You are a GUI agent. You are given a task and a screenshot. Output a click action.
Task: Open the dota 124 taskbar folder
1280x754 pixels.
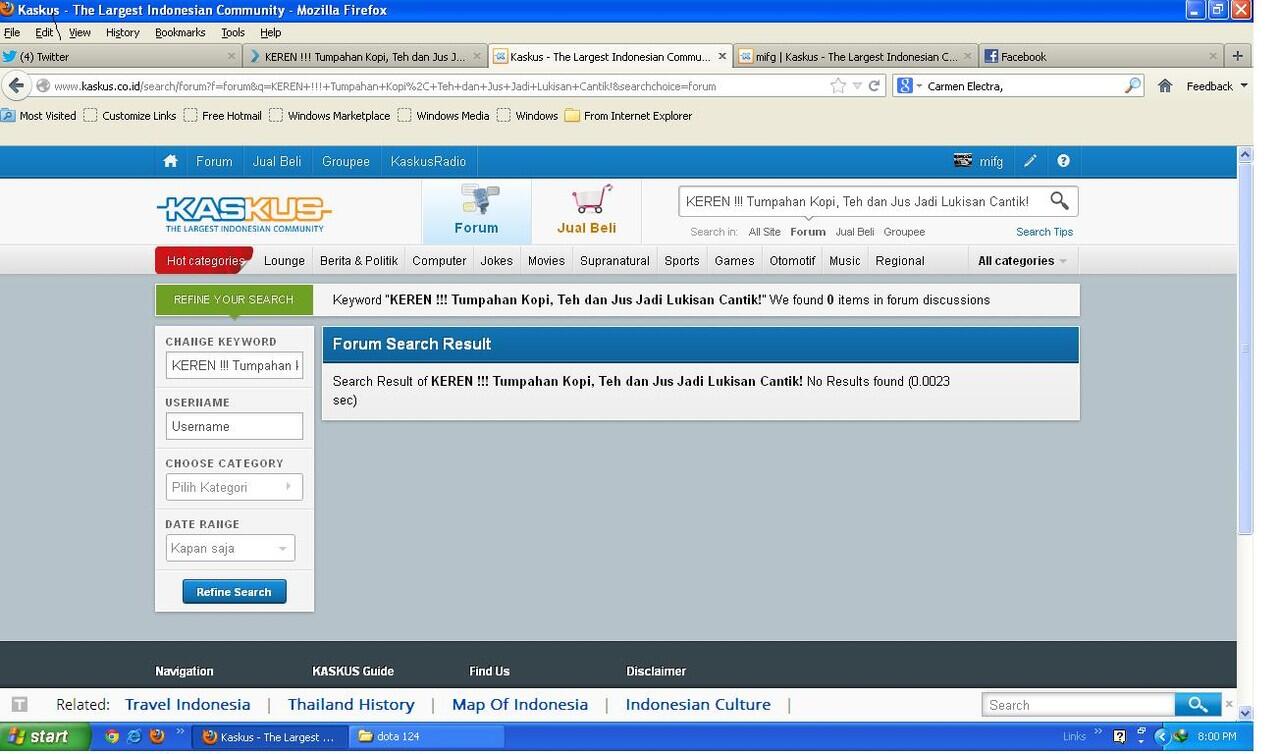429,737
